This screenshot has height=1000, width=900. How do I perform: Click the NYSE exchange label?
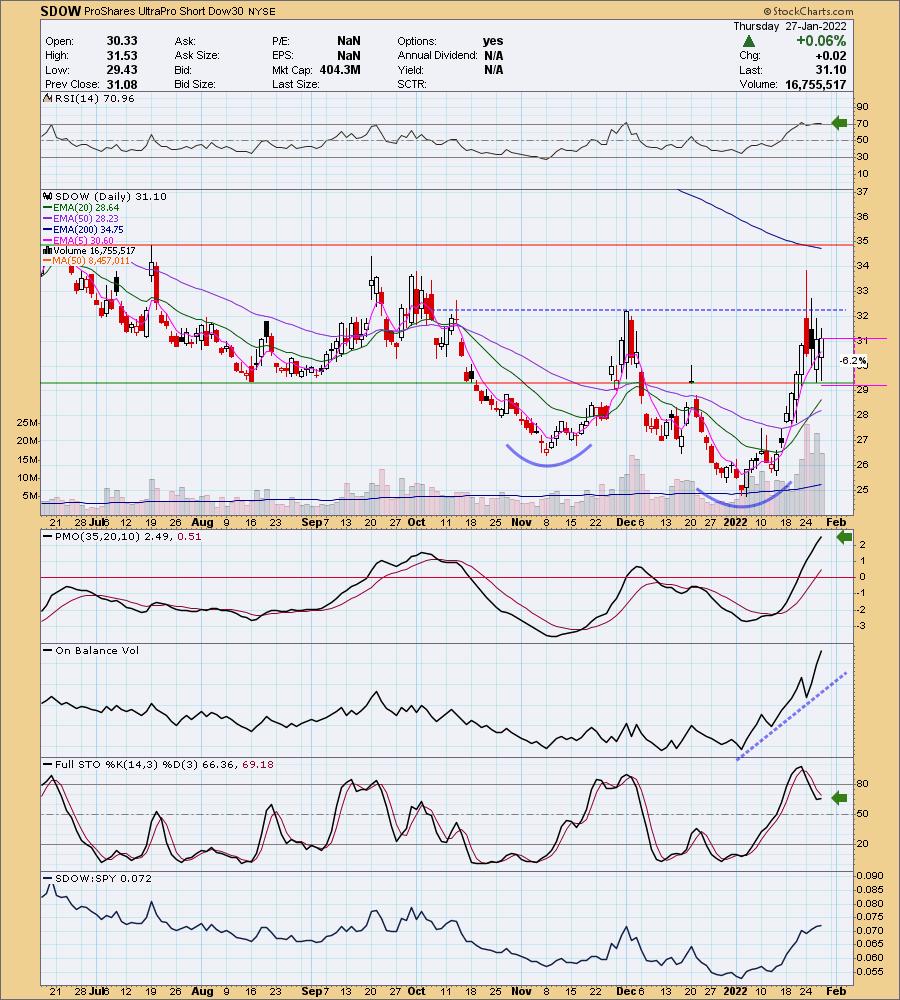tap(262, 11)
